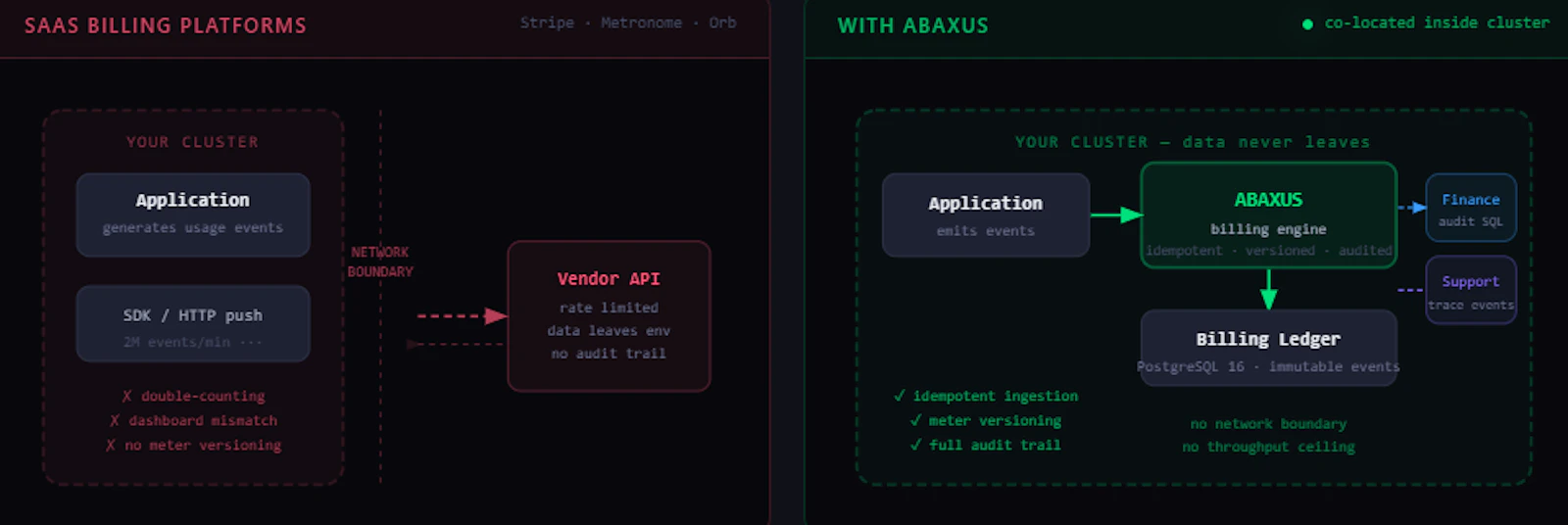This screenshot has width=1568, height=525.
Task: Select the YOUR CLUSTER label in left panel
Action: point(192,142)
